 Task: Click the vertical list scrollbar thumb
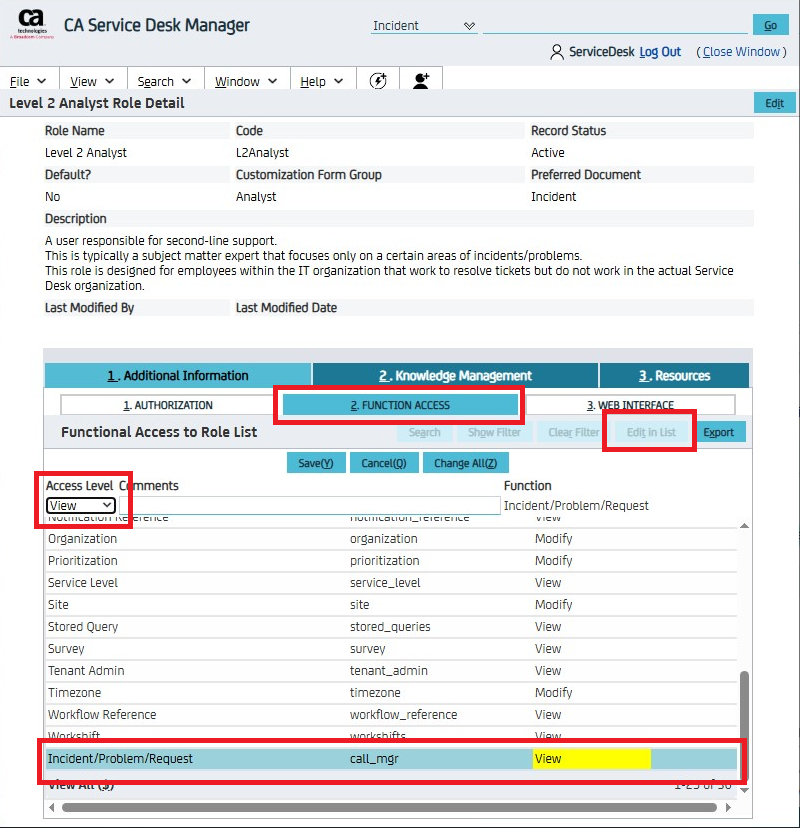[x=744, y=726]
